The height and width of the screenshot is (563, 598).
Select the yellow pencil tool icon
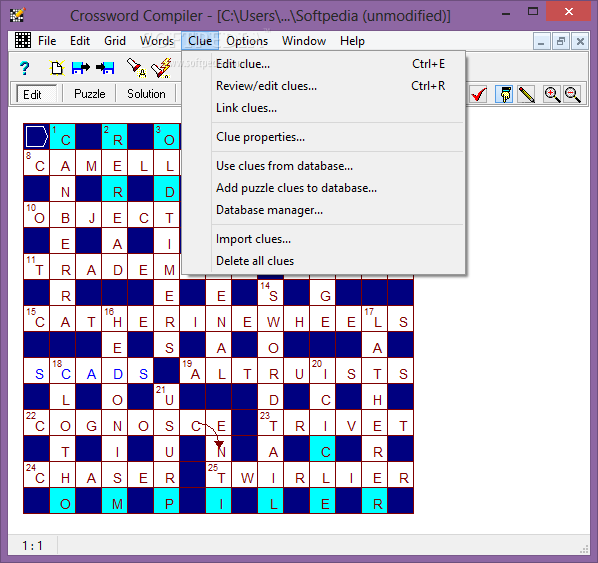pos(527,94)
